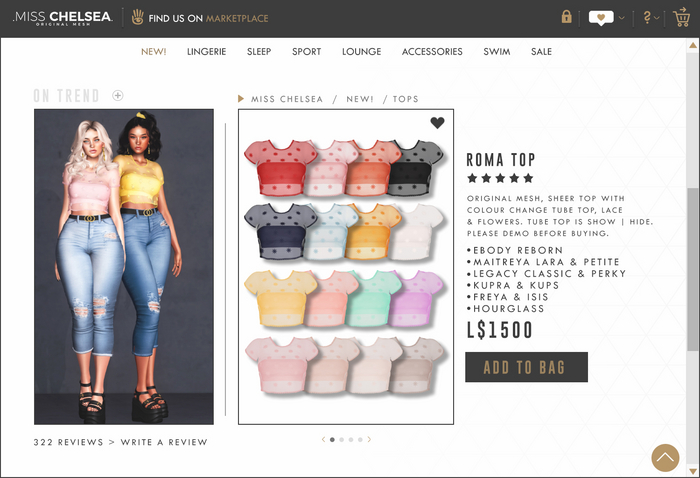Select the second carousel dot

(342, 440)
